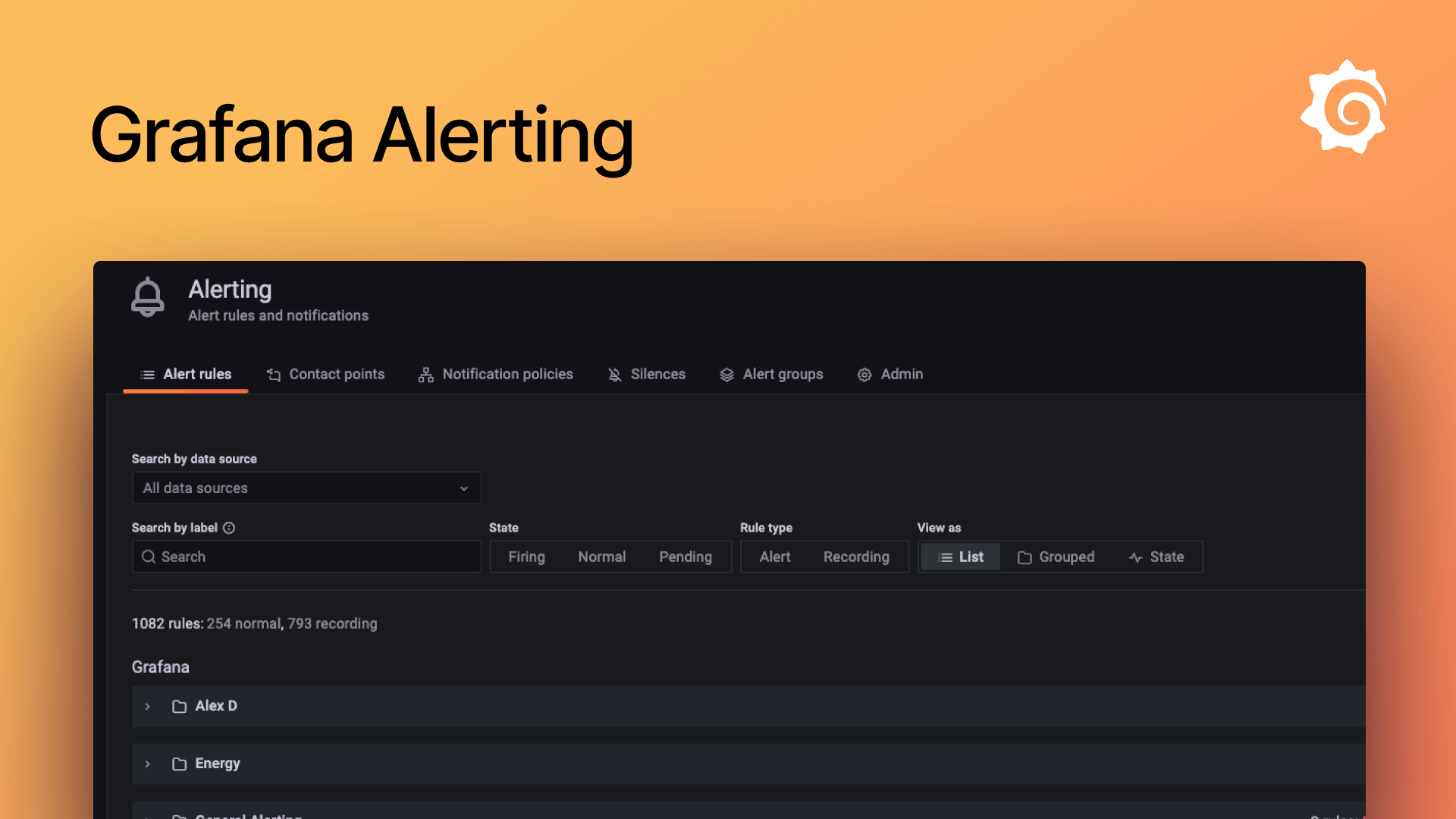Expand the Energy folder

(147, 764)
